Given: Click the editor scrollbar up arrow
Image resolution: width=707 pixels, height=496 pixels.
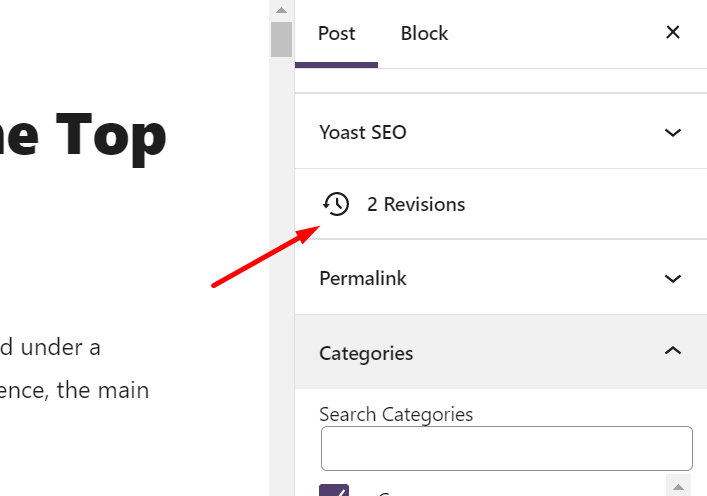Looking at the screenshot, I should [x=281, y=8].
